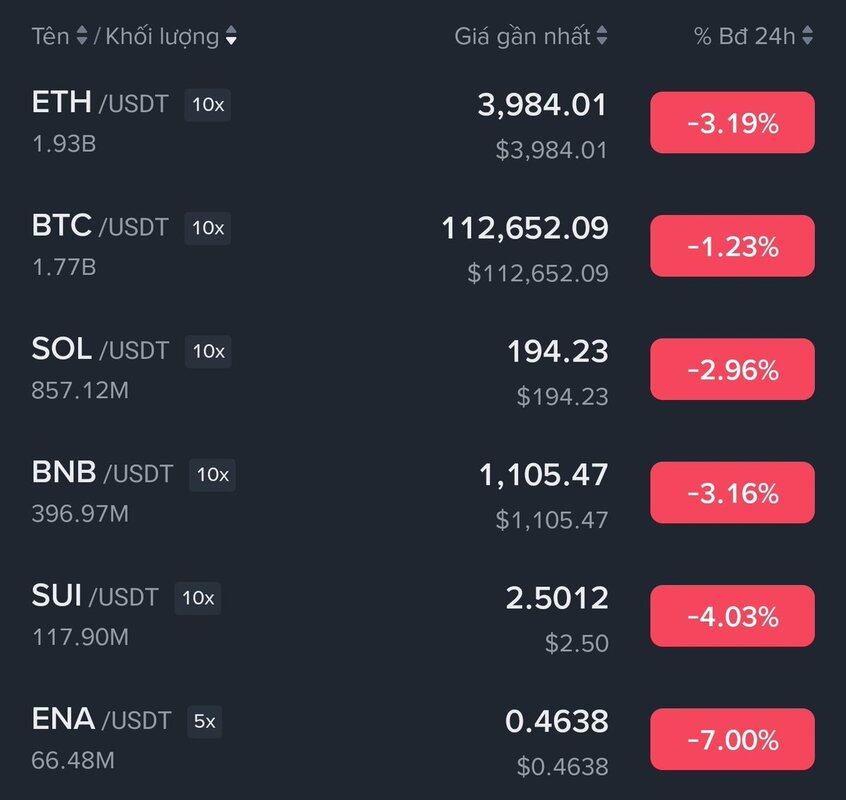This screenshot has height=800, width=846.
Task: Select BNB last price 1,105.47
Action: (x=543, y=475)
